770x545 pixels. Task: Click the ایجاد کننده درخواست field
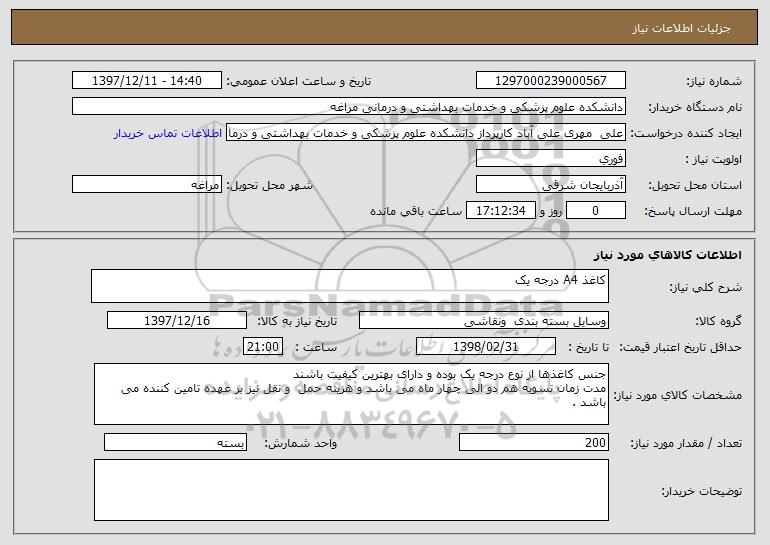point(426,132)
